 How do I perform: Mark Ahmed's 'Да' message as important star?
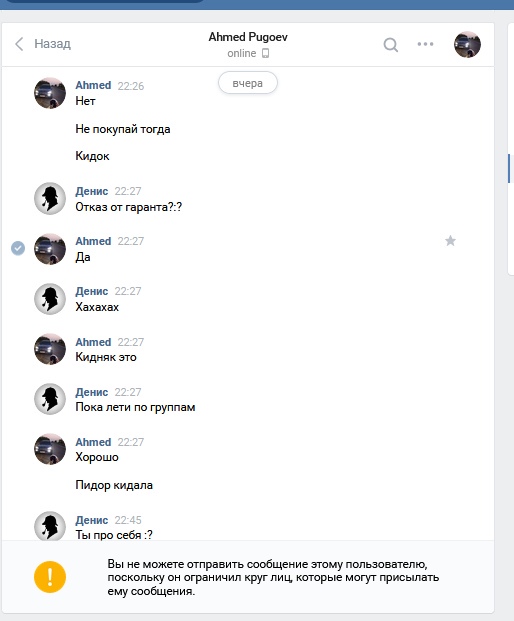point(450,241)
